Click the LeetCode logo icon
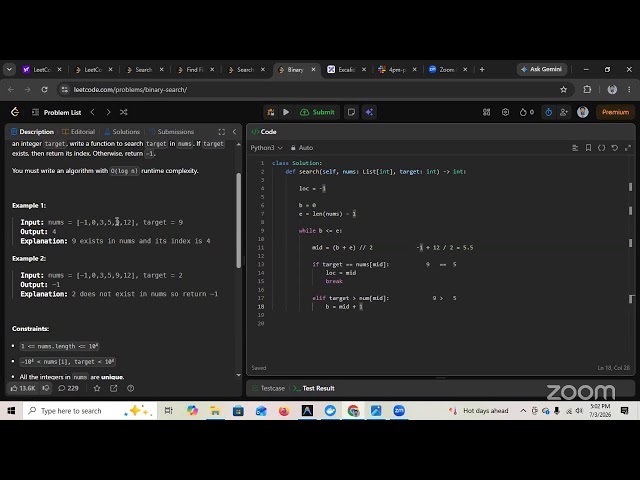Screen dimensions: 640x480 pos(15,112)
